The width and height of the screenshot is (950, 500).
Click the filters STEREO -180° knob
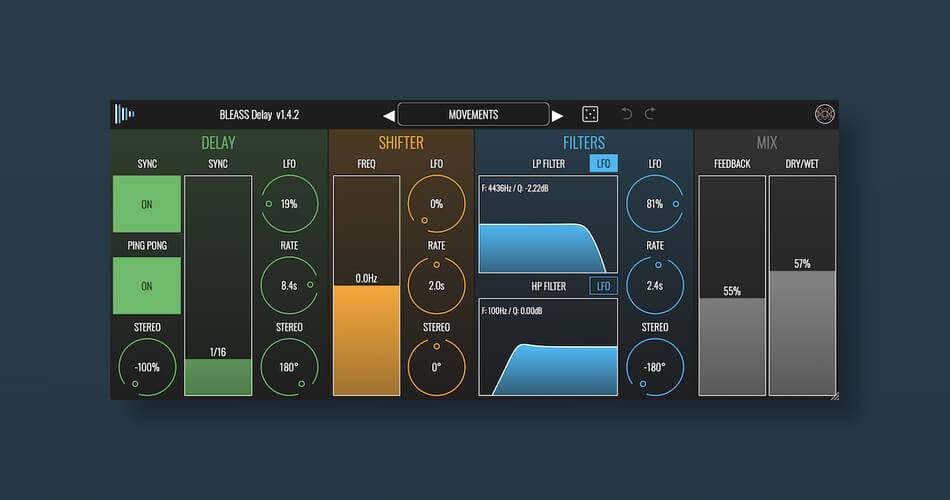(655, 367)
